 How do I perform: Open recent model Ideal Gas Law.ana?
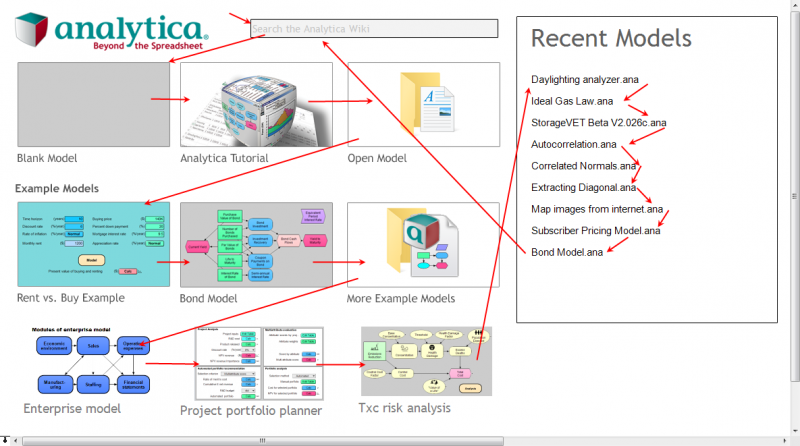[x=572, y=101]
